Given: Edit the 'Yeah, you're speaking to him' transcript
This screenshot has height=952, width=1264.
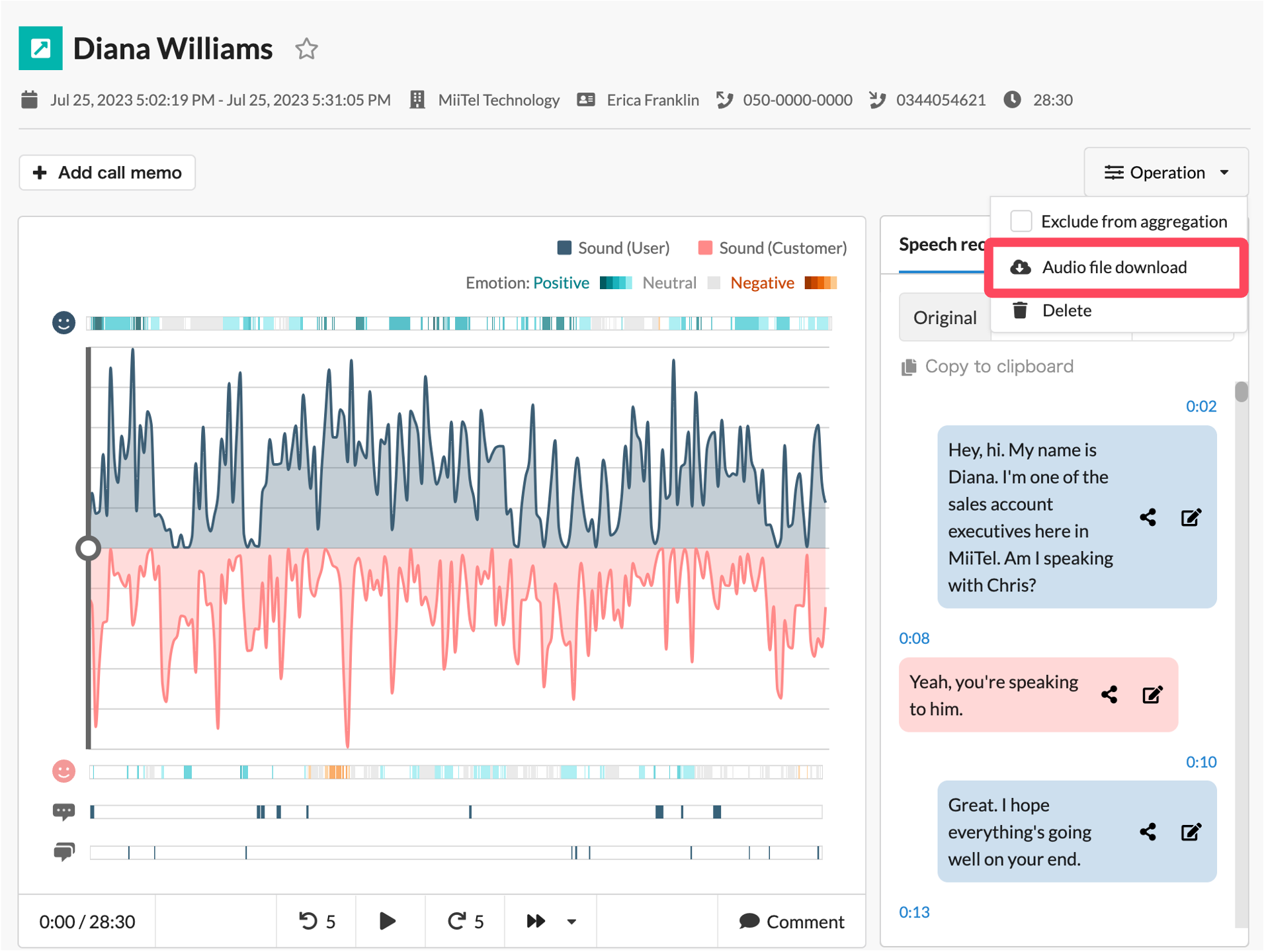Looking at the screenshot, I should [1152, 695].
